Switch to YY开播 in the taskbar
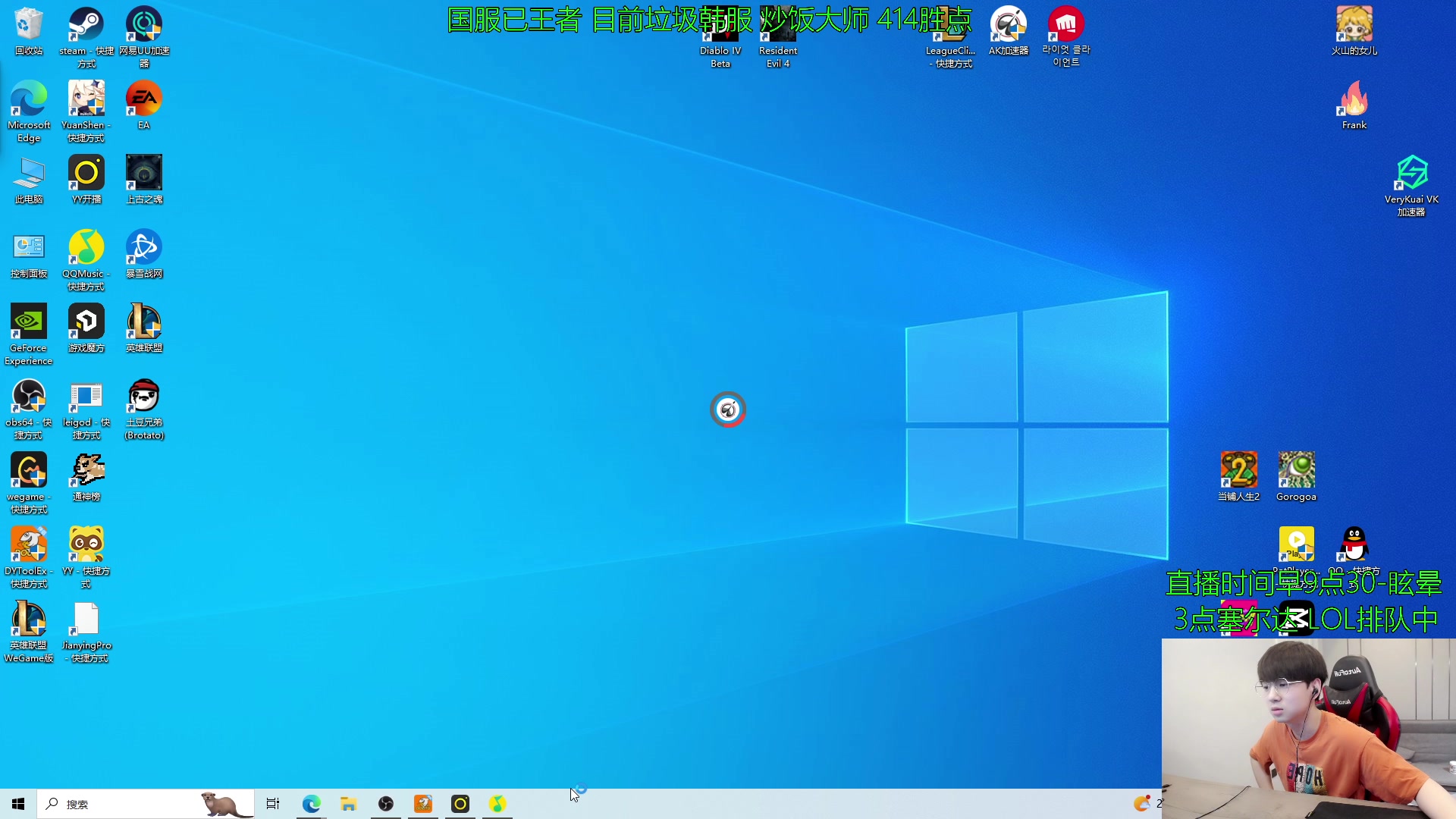This screenshot has width=1456, height=819. 460,804
